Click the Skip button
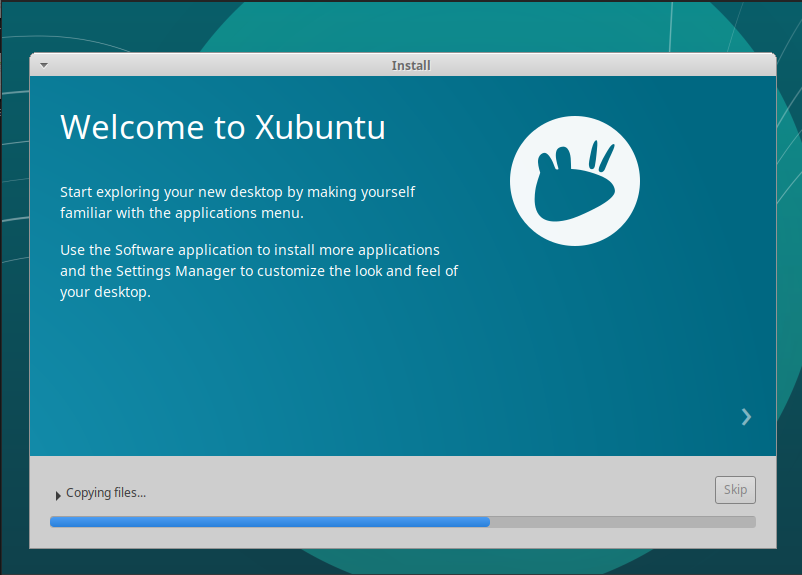This screenshot has width=802, height=575. pos(735,490)
